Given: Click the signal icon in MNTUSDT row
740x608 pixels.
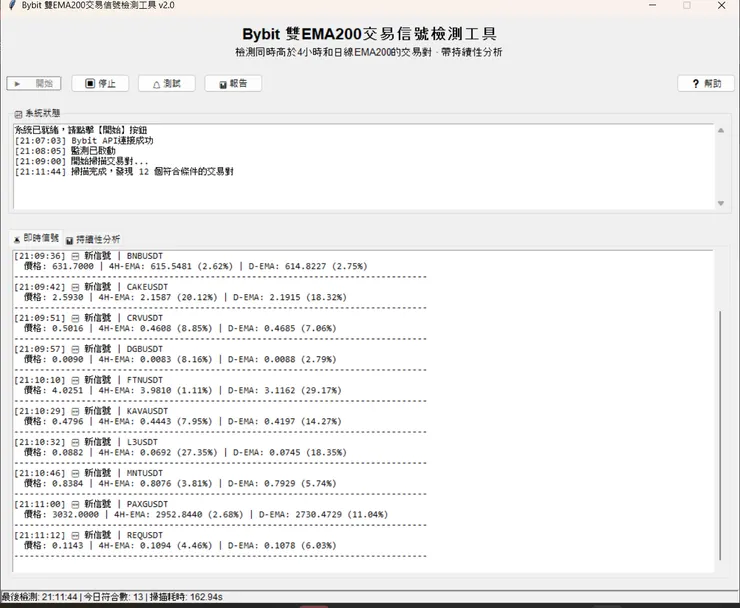Looking at the screenshot, I should coord(76,473).
